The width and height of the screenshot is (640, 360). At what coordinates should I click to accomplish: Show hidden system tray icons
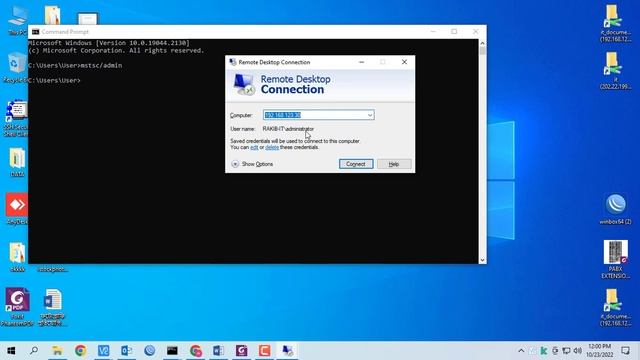tap(521, 351)
